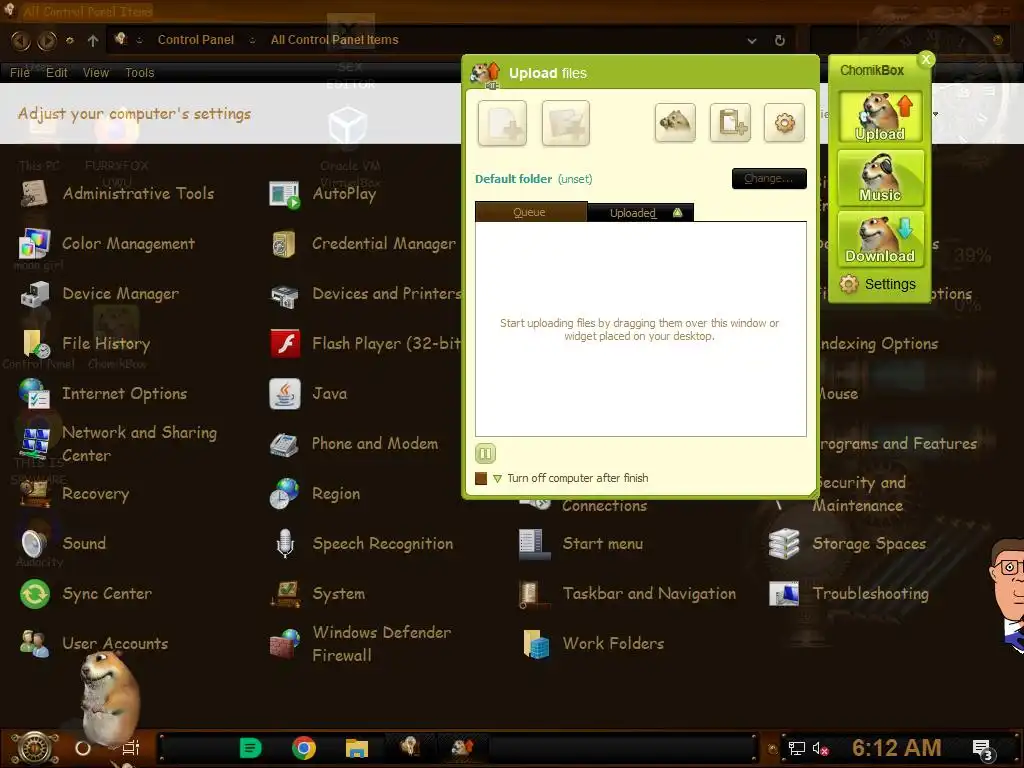Viewport: 1024px width, 768px height.
Task: Go back in Control Panel navigation
Action: click(x=21, y=40)
